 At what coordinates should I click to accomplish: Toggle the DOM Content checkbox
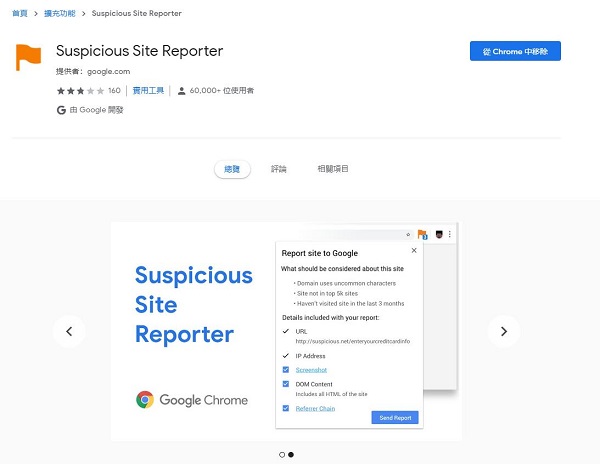click(x=286, y=384)
